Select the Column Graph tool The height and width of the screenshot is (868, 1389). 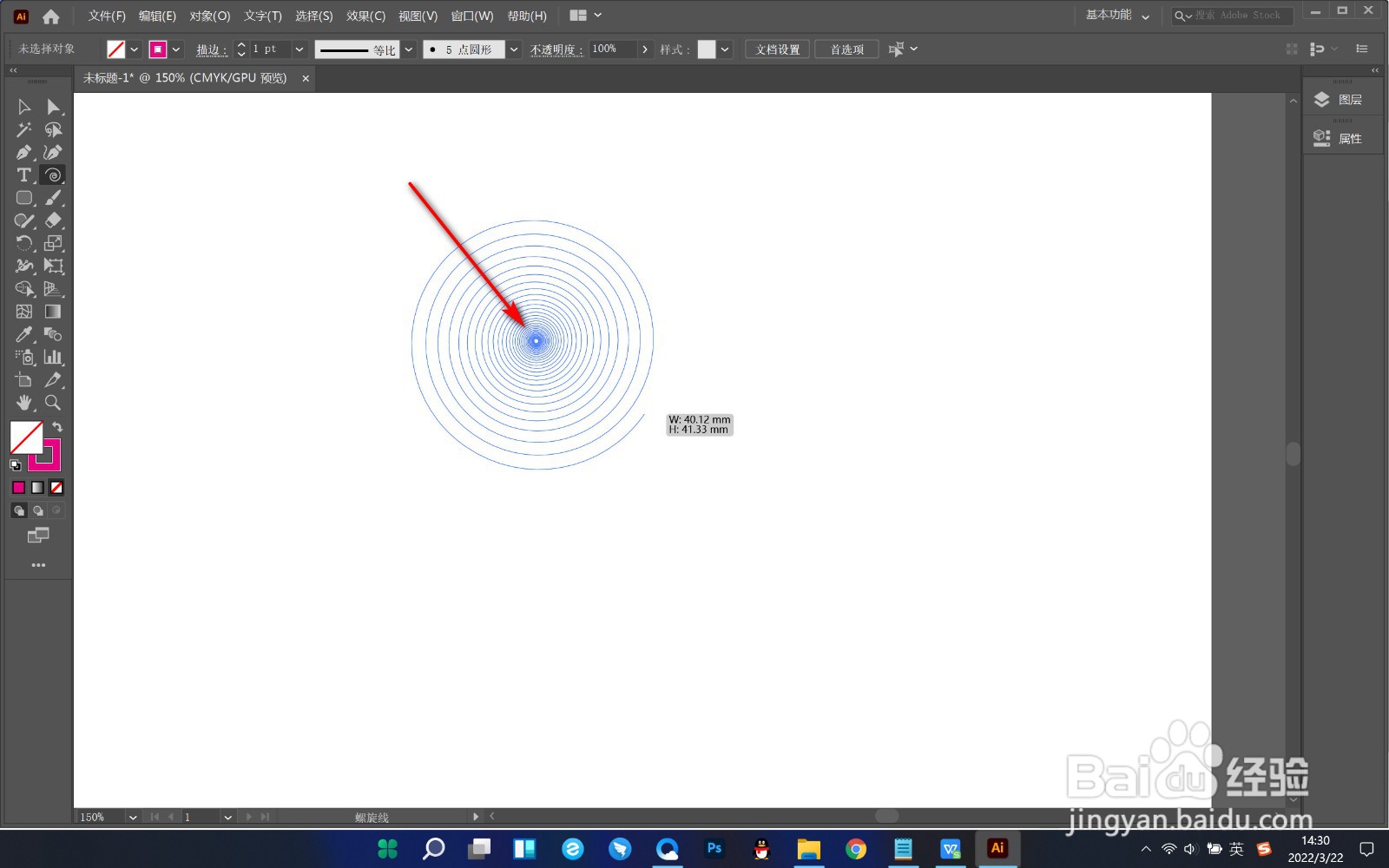point(53,357)
